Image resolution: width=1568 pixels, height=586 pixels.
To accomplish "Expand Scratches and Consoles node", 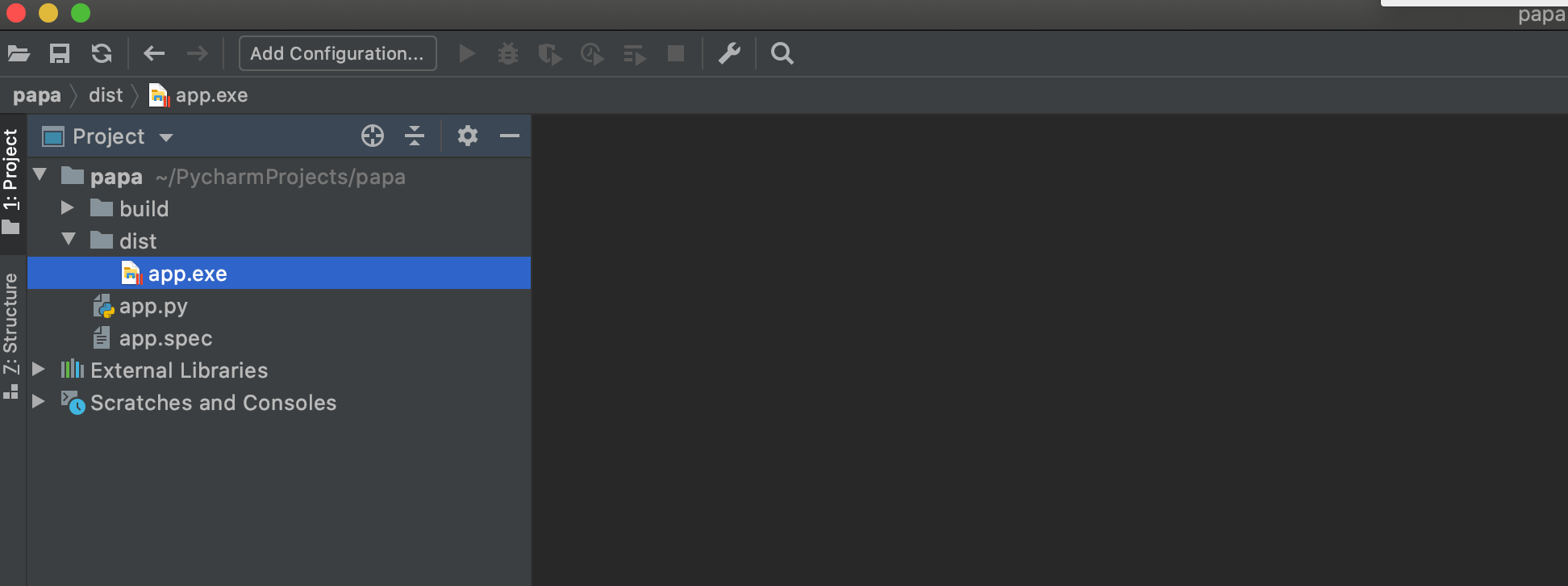I will (x=38, y=402).
